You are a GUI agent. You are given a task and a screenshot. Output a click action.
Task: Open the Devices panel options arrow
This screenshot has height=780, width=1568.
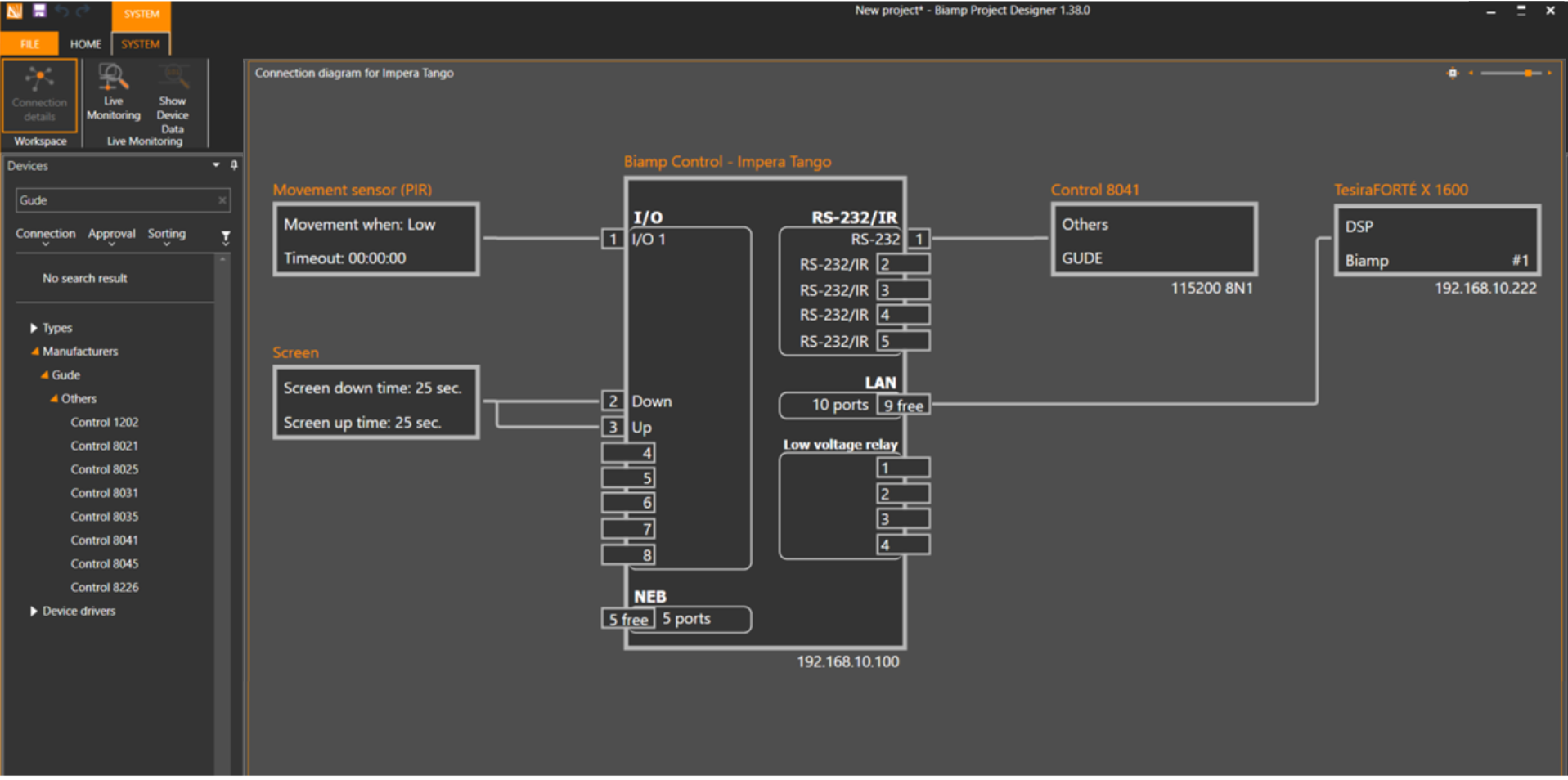click(x=216, y=165)
